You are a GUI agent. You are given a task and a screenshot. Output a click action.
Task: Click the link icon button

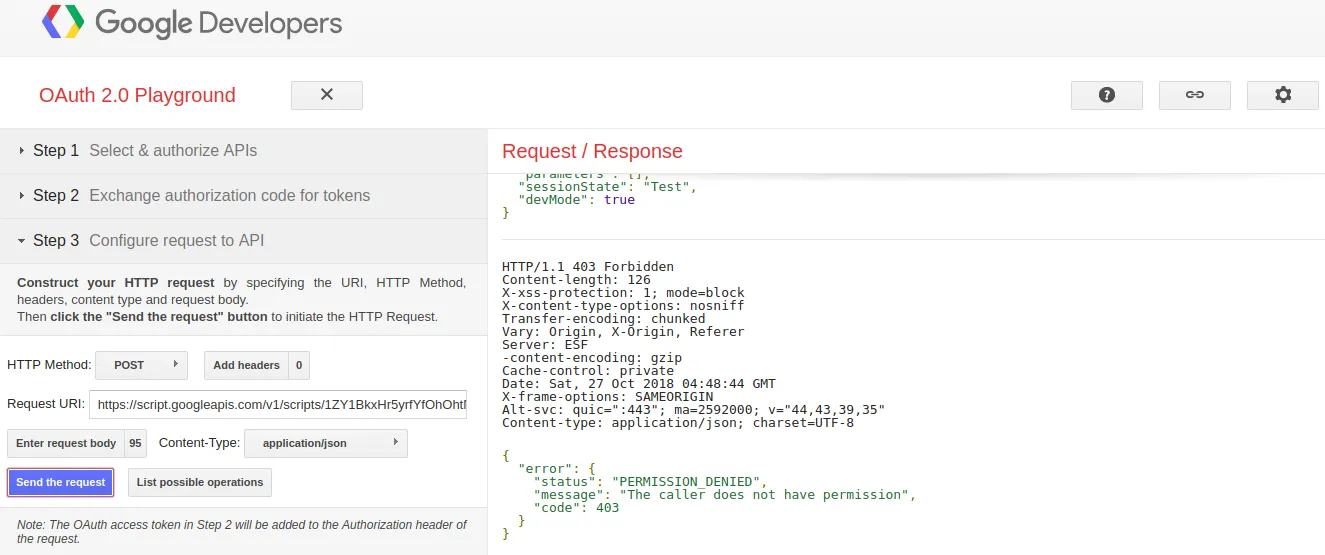[x=1194, y=95]
